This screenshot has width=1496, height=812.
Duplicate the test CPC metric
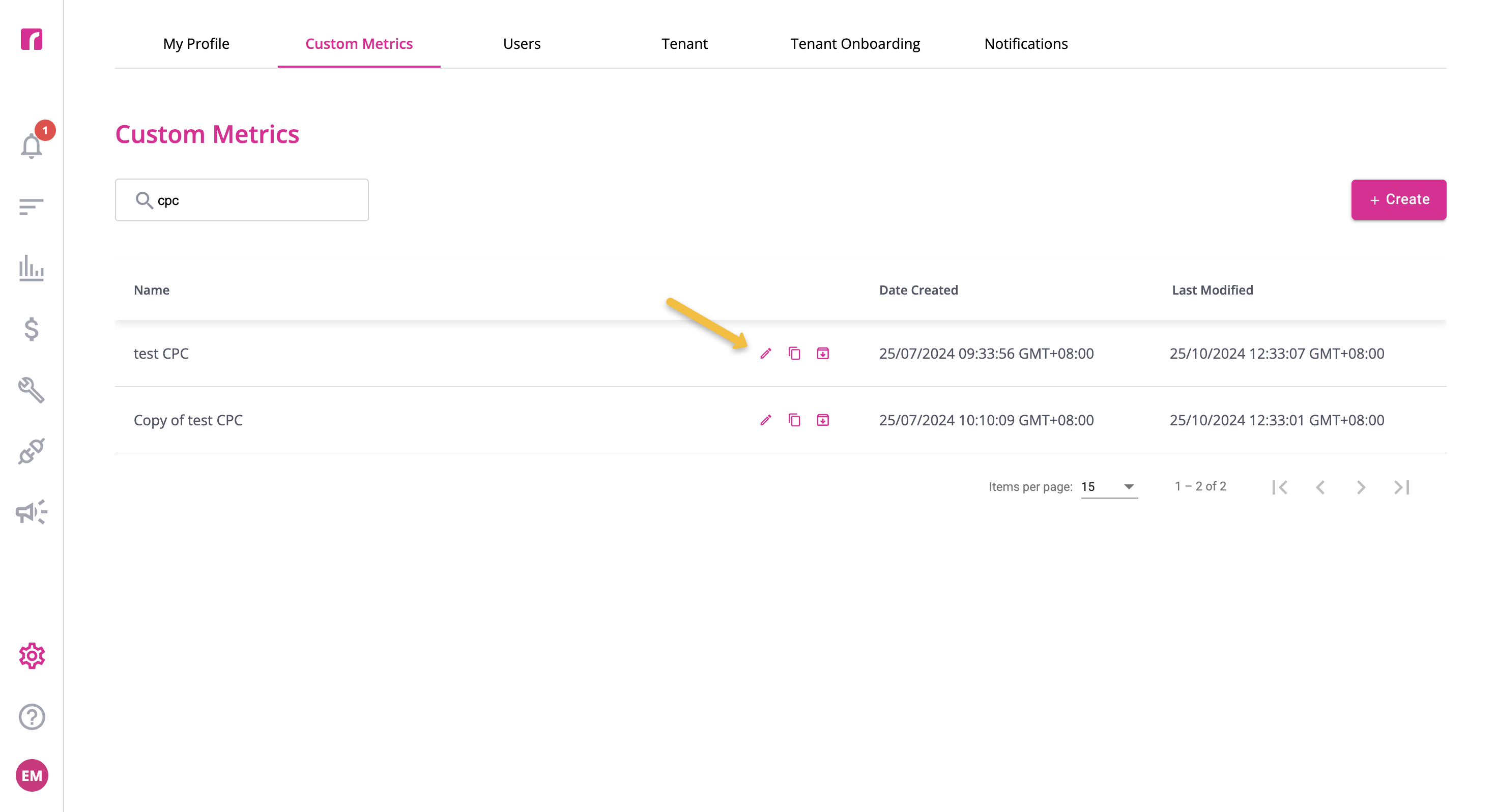point(794,354)
